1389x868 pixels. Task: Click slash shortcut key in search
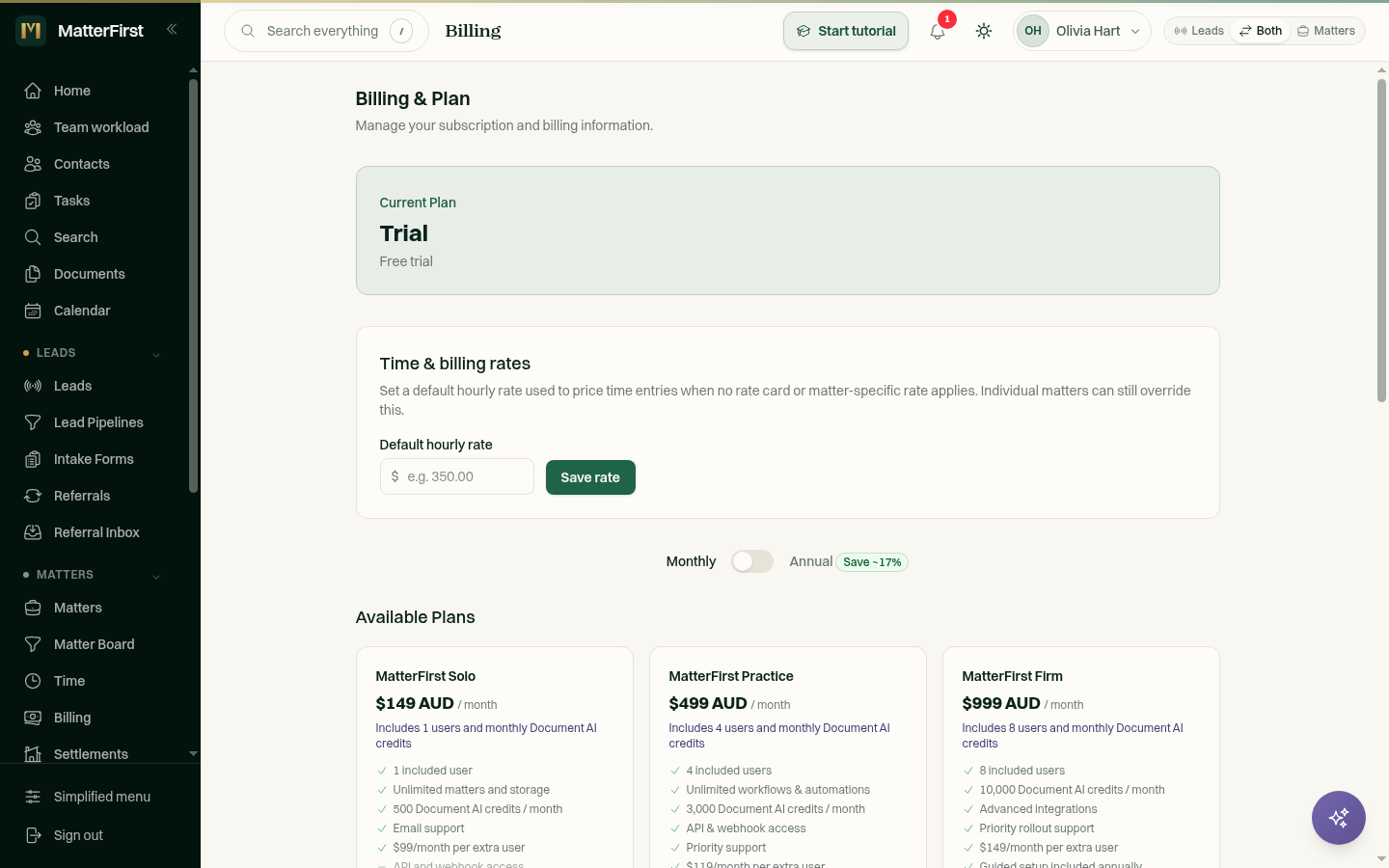coord(401,31)
